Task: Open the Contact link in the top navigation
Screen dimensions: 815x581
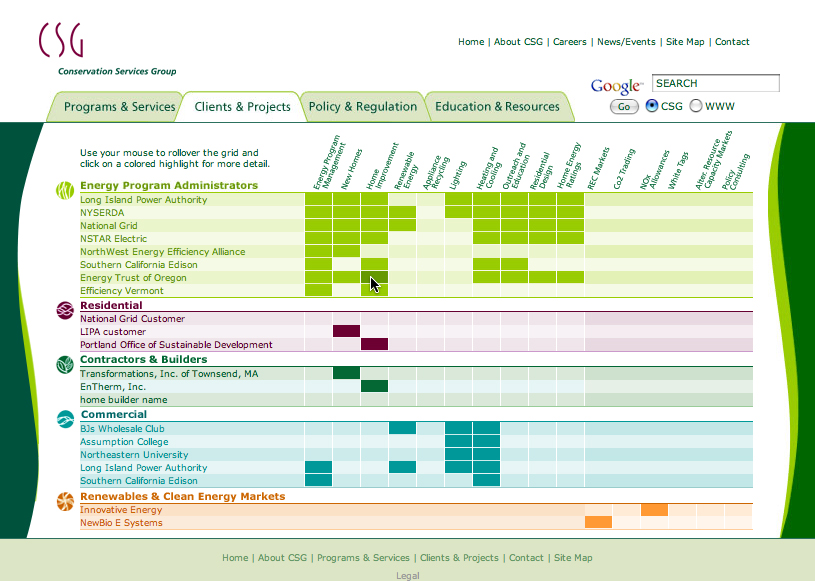Action: click(732, 42)
